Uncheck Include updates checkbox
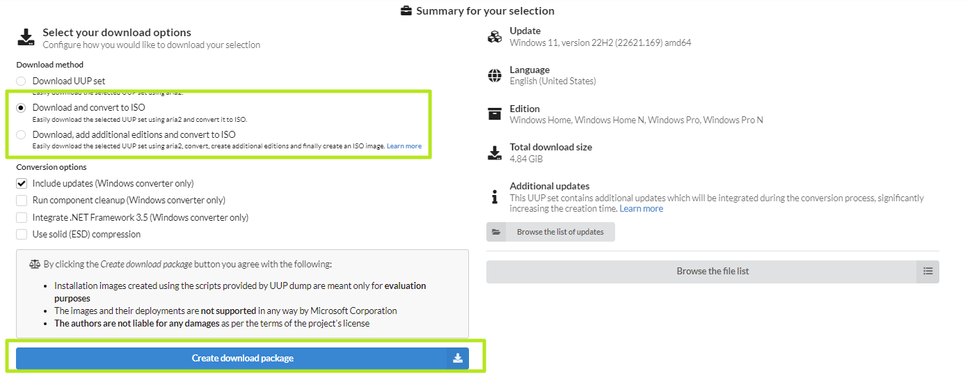Image resolution: width=970 pixels, height=376 pixels. coord(22,184)
